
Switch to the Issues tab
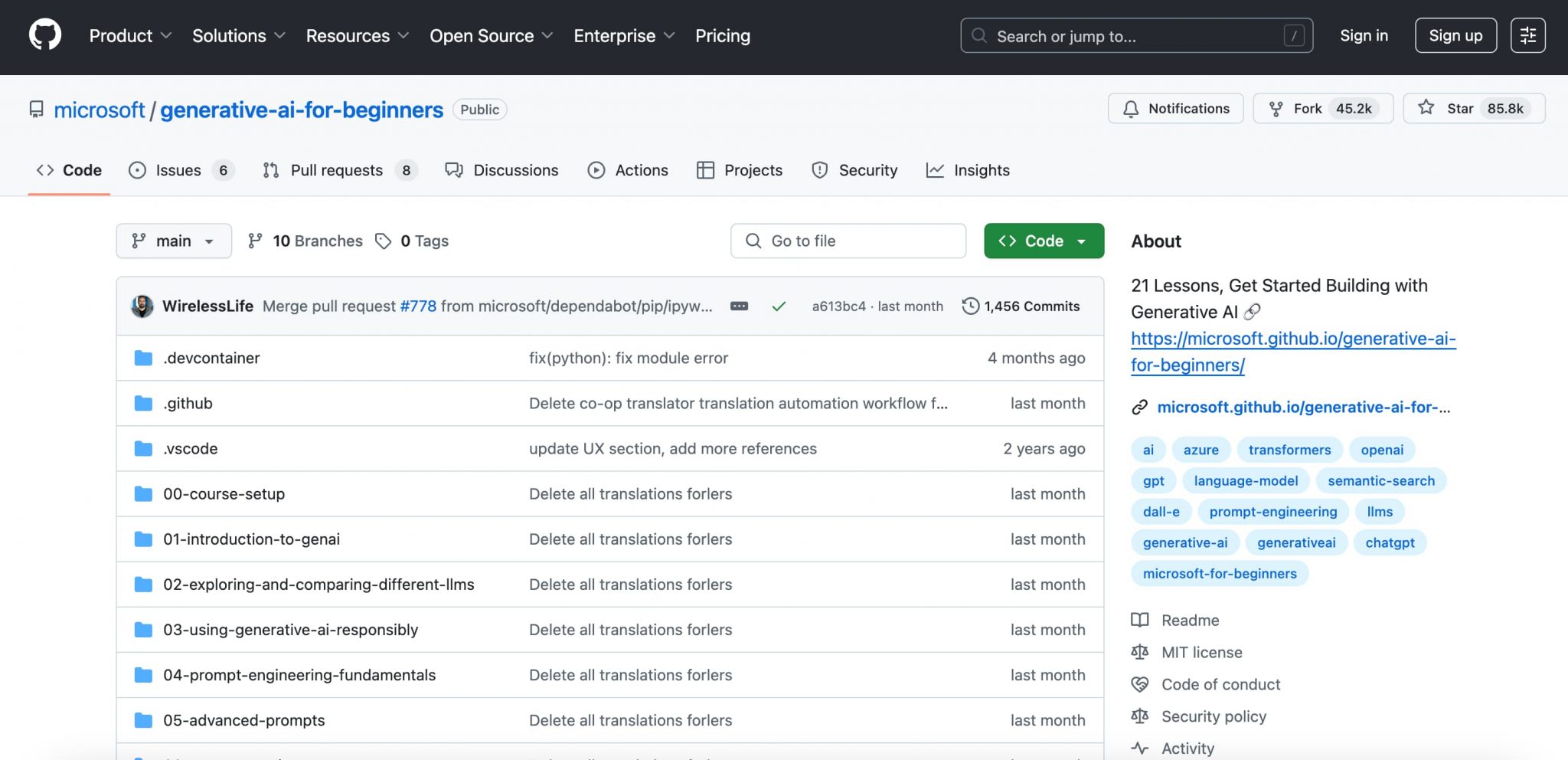pyautogui.click(x=179, y=170)
